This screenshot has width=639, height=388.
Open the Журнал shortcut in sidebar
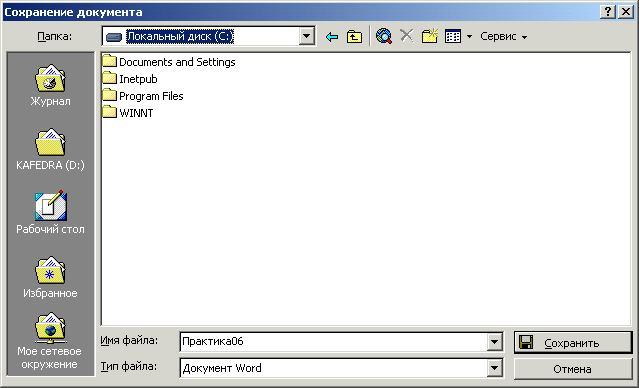pyautogui.click(x=50, y=86)
